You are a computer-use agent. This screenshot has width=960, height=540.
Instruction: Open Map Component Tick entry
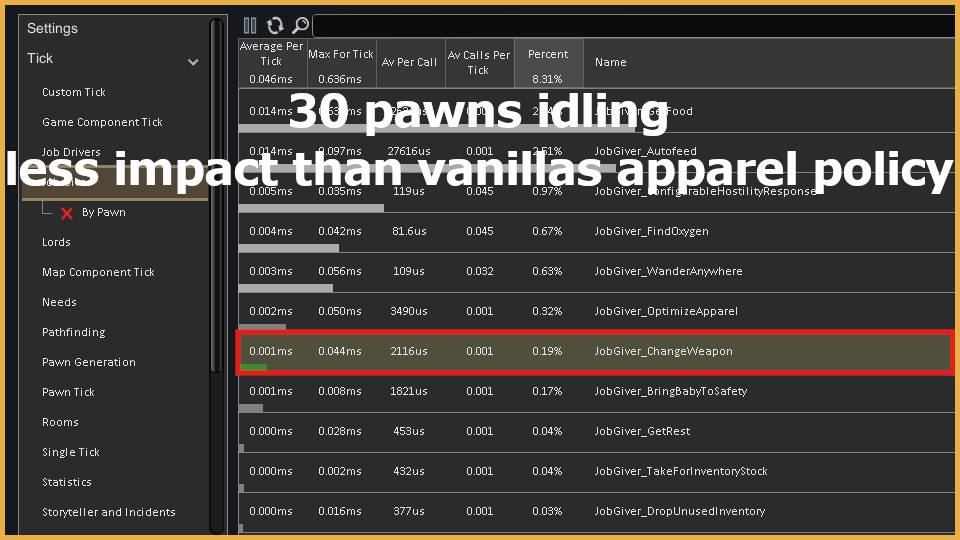tap(98, 272)
